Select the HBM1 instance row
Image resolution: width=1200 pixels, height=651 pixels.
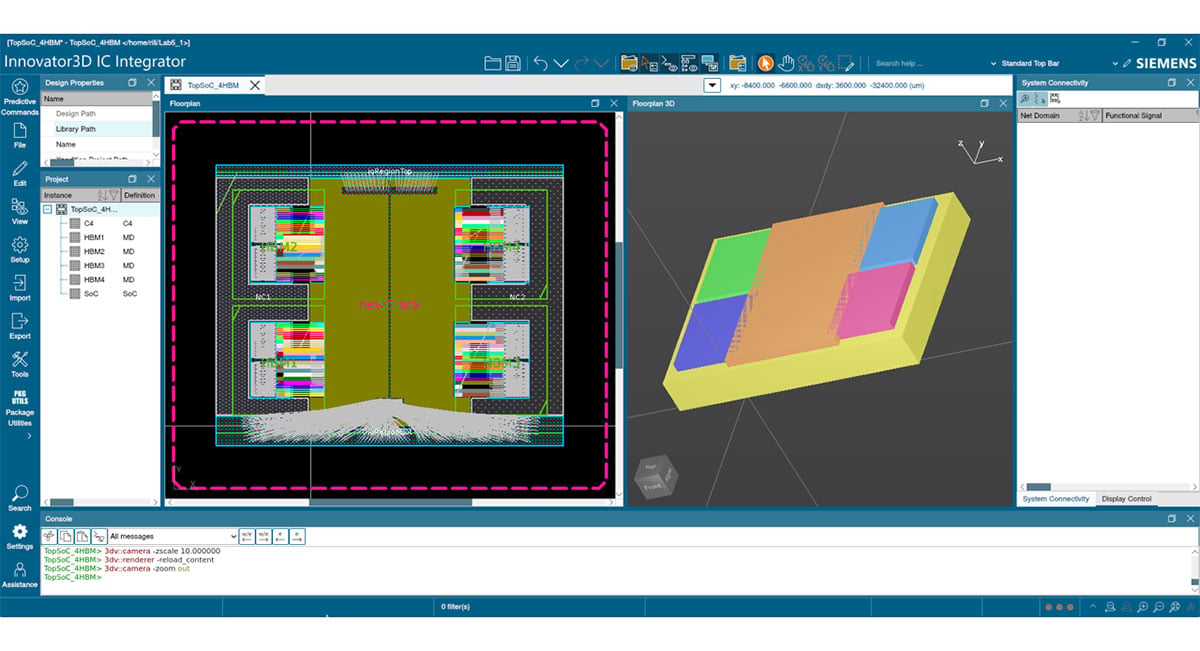(99, 238)
